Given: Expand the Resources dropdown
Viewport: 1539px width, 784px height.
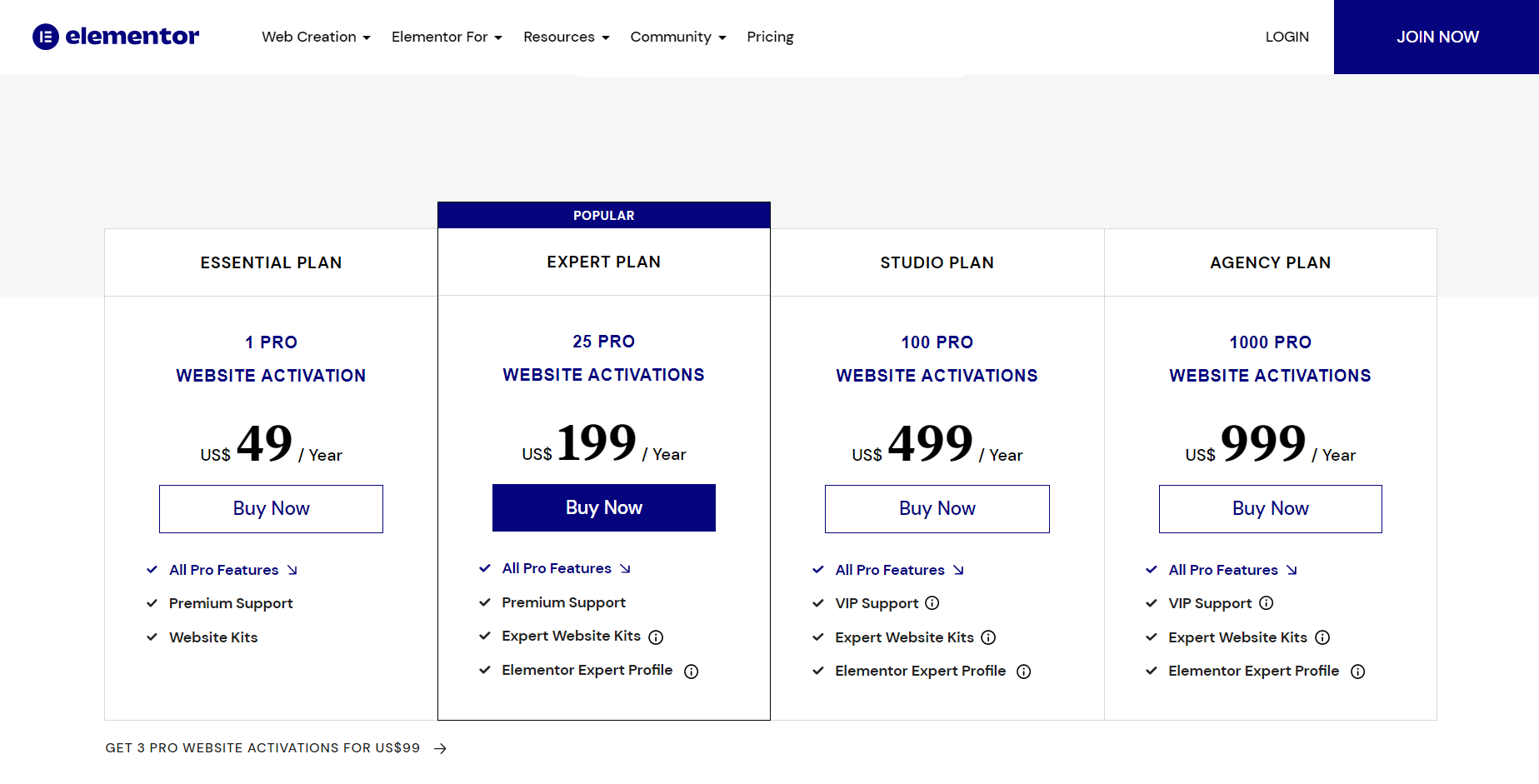Looking at the screenshot, I should (566, 37).
